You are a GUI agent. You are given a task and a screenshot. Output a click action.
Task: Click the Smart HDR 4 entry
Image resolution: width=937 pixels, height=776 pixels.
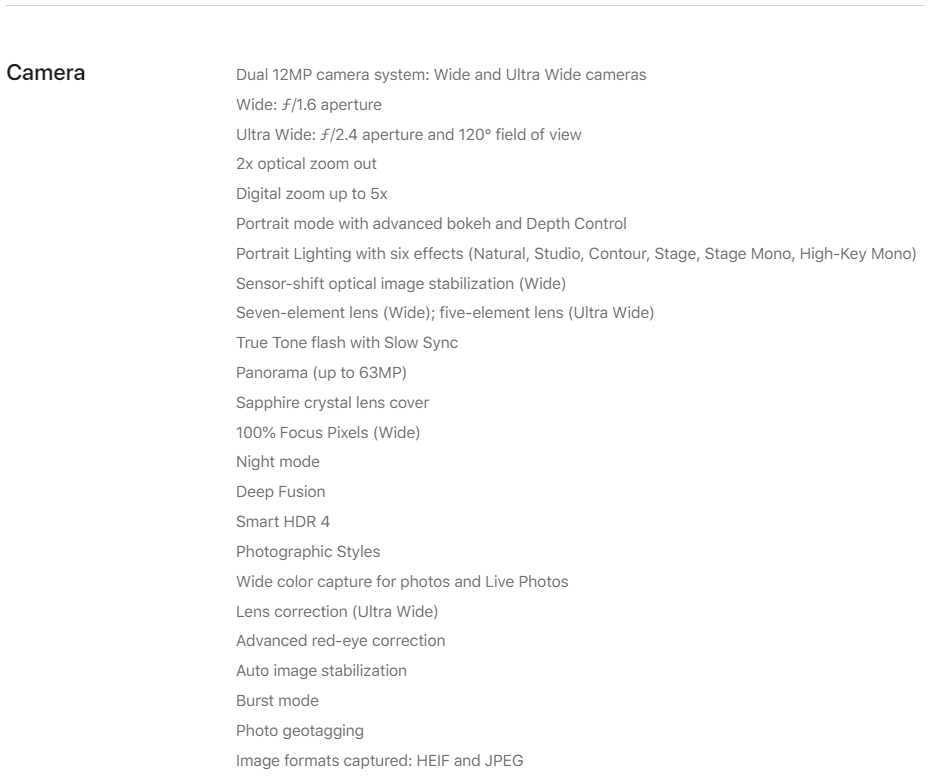pos(283,522)
